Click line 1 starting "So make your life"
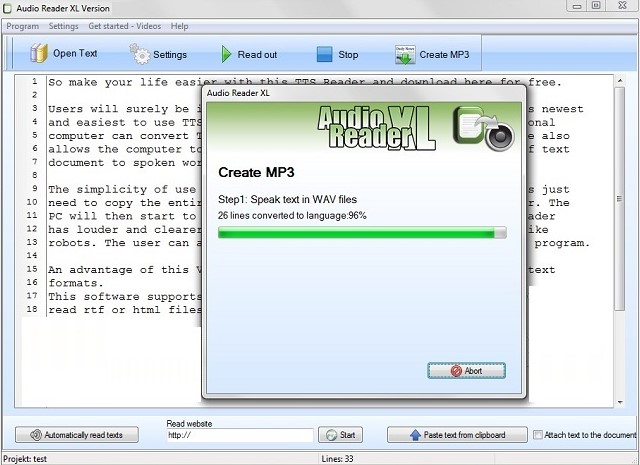Screen dimensions: 640x465 (x=305, y=82)
